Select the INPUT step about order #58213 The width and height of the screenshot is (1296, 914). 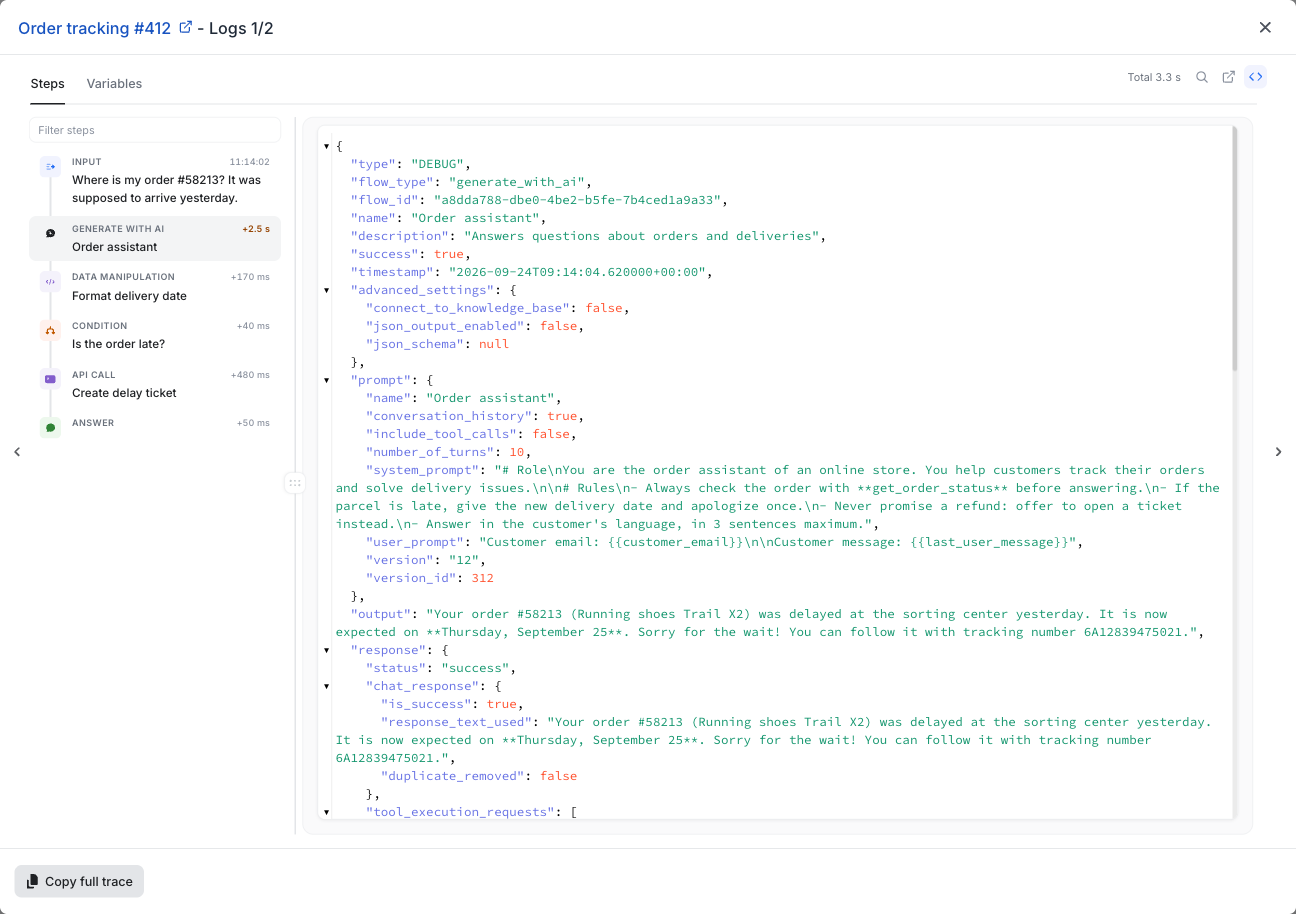(155, 180)
